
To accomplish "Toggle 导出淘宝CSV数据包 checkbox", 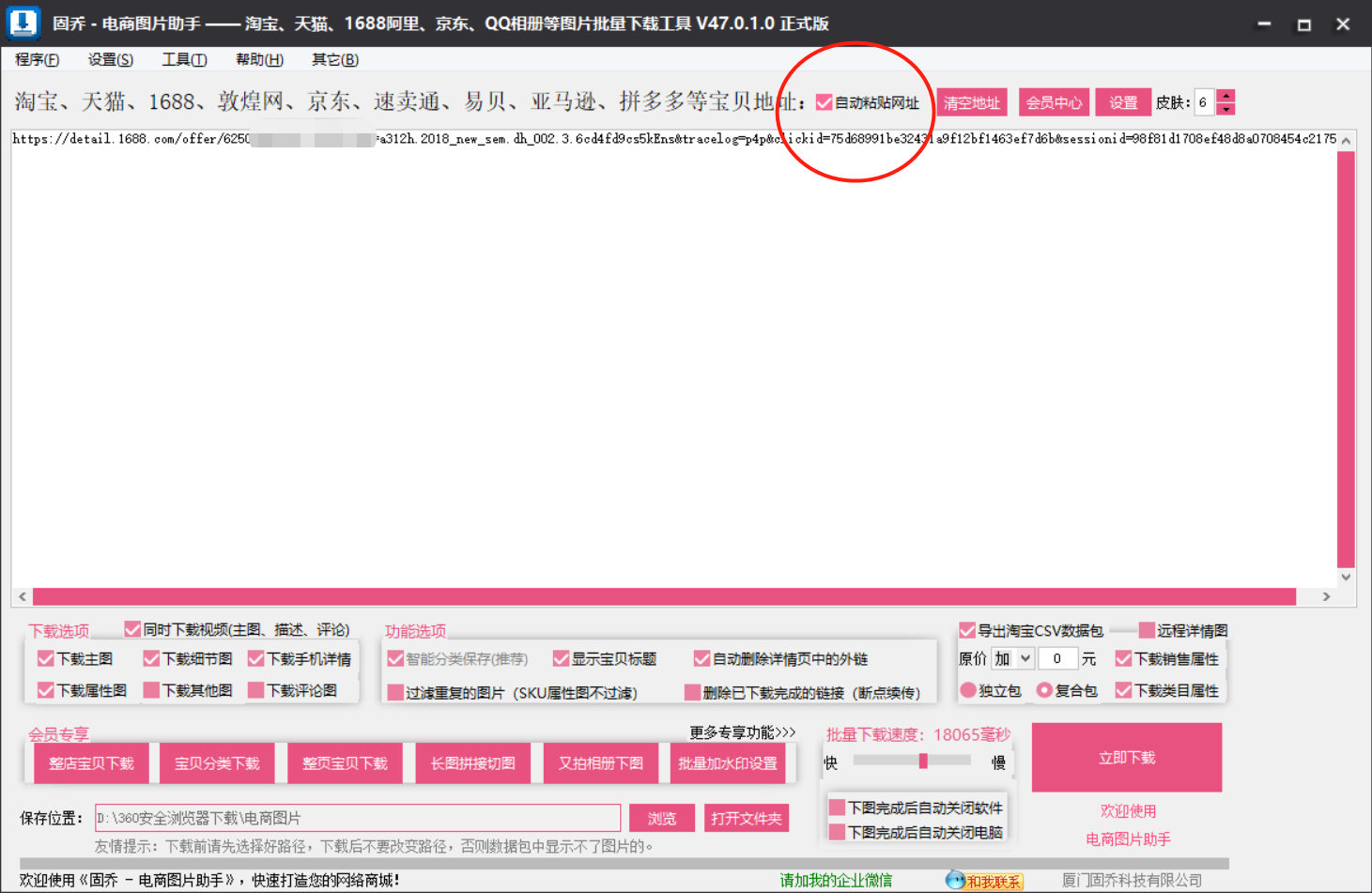I will point(967,630).
